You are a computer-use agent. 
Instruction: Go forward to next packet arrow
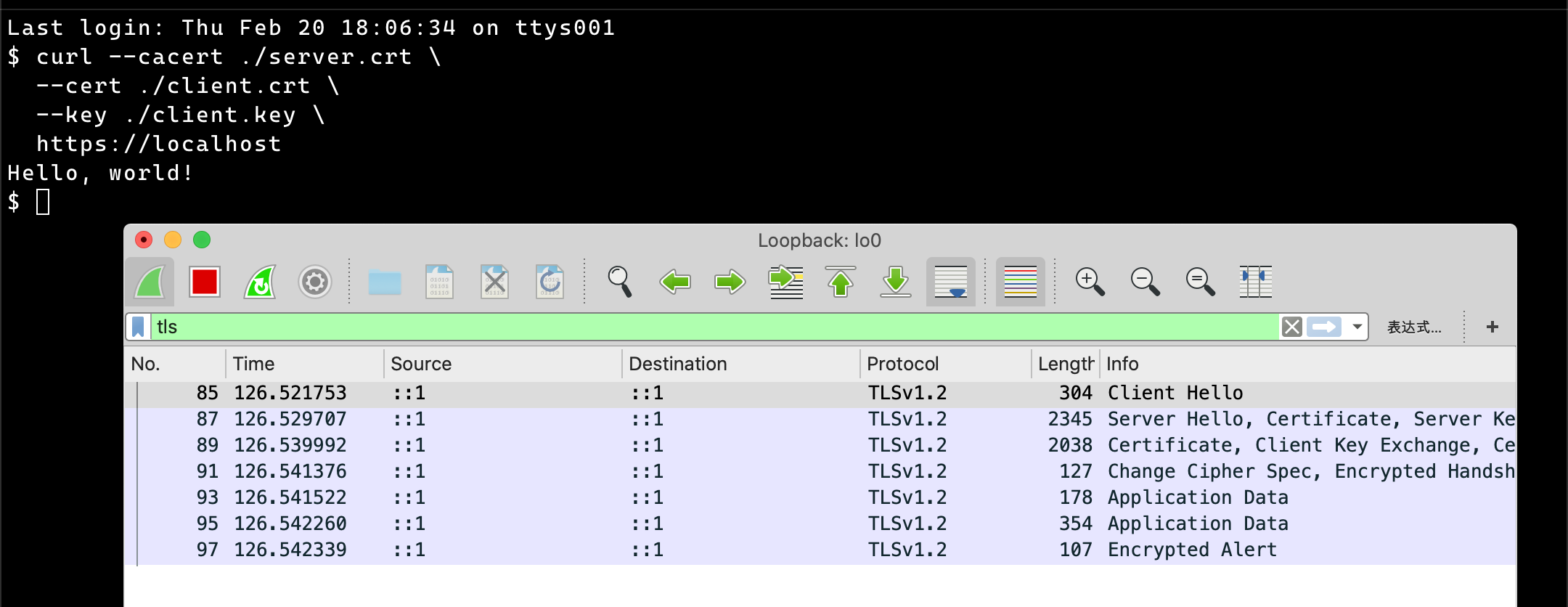click(730, 282)
